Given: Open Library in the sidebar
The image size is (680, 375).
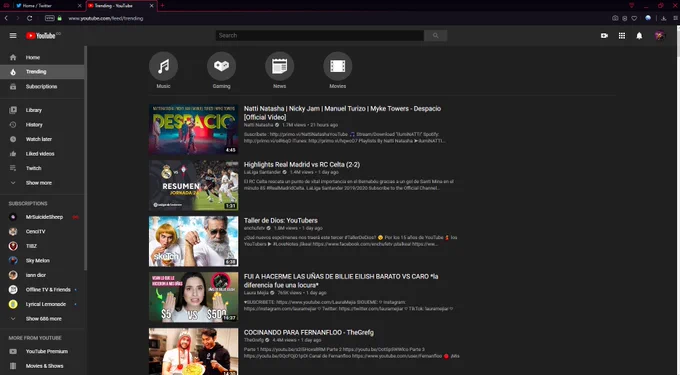Looking at the screenshot, I should click(42, 110).
